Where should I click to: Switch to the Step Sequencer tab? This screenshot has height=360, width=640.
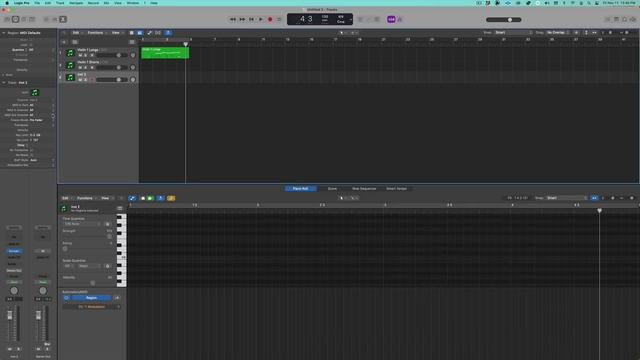coord(364,189)
